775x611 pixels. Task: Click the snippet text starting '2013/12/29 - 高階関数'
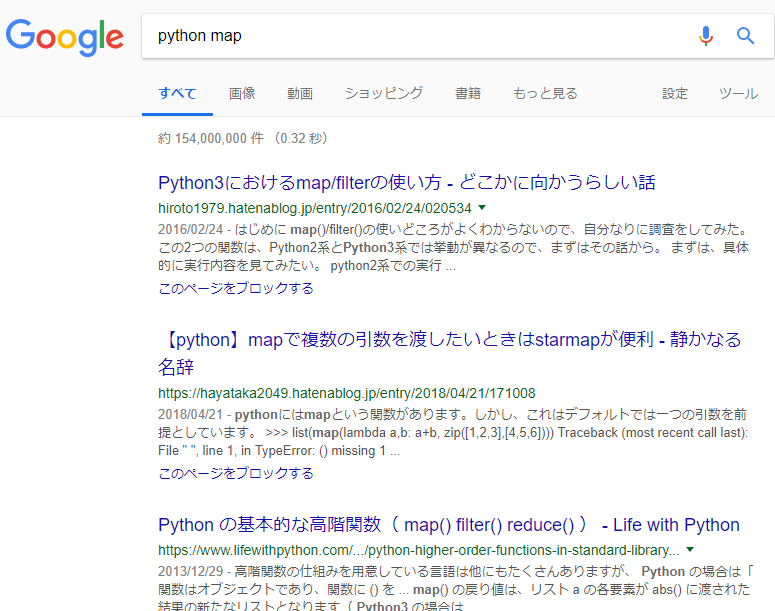tap(455, 589)
